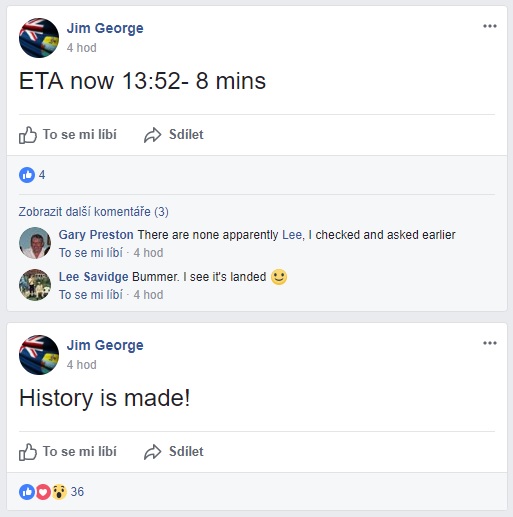Screen dimensions: 513x517
Task: Open Lee Savidge's profile picture
Action: [x=35, y=285]
